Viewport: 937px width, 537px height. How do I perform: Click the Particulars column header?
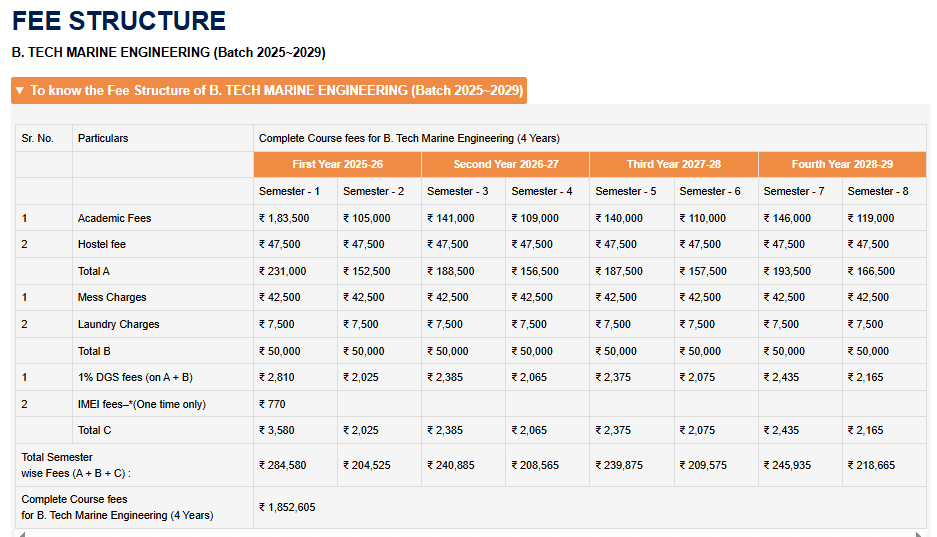coord(103,138)
